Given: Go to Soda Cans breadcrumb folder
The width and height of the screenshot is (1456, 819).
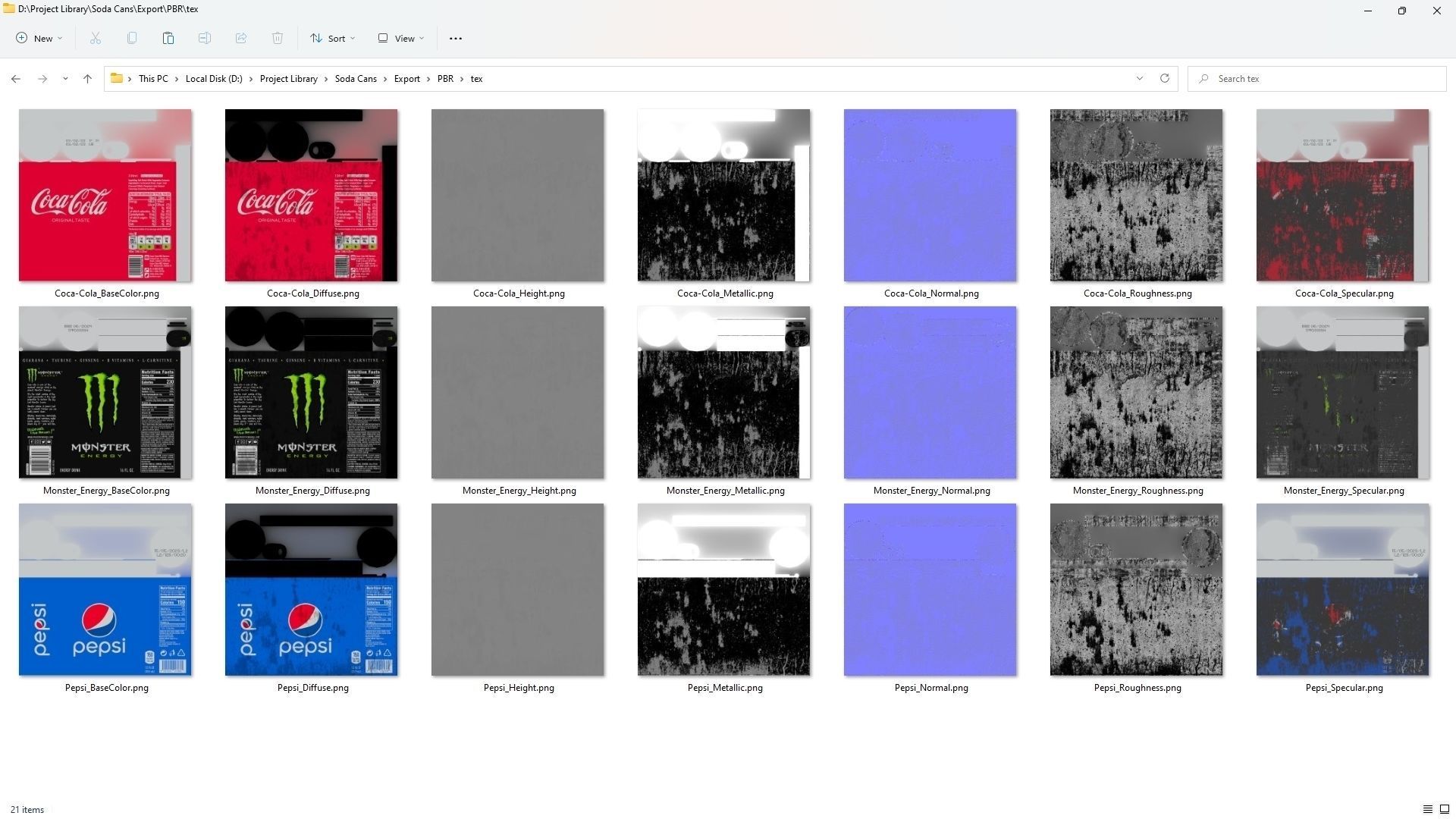Looking at the screenshot, I should pyautogui.click(x=356, y=79).
